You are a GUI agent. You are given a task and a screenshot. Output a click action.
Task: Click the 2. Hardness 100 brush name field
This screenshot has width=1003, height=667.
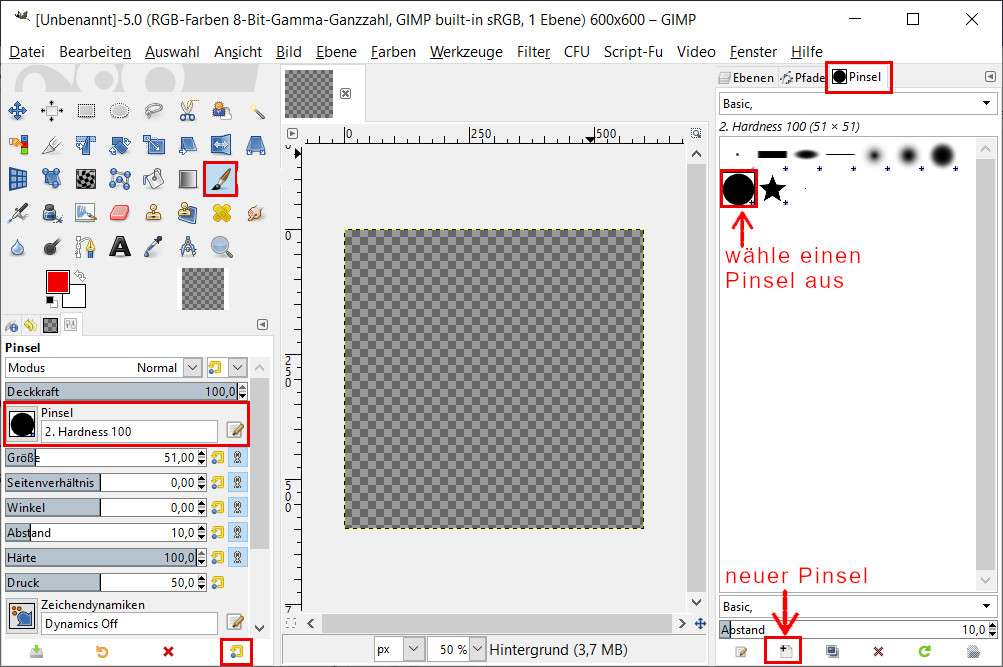point(129,432)
